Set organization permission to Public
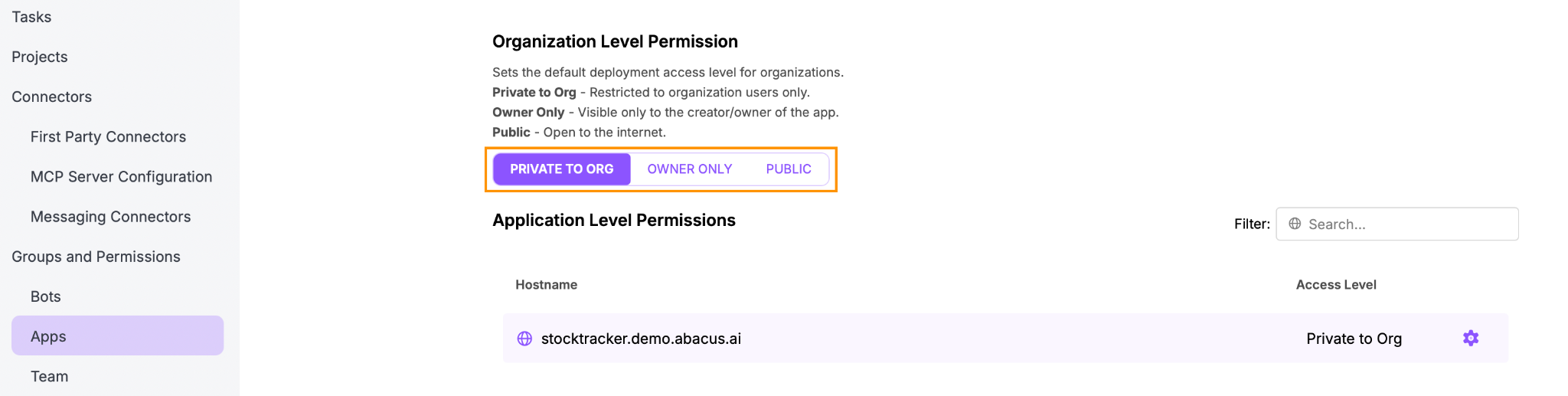This screenshot has width=1568, height=396. (x=788, y=169)
